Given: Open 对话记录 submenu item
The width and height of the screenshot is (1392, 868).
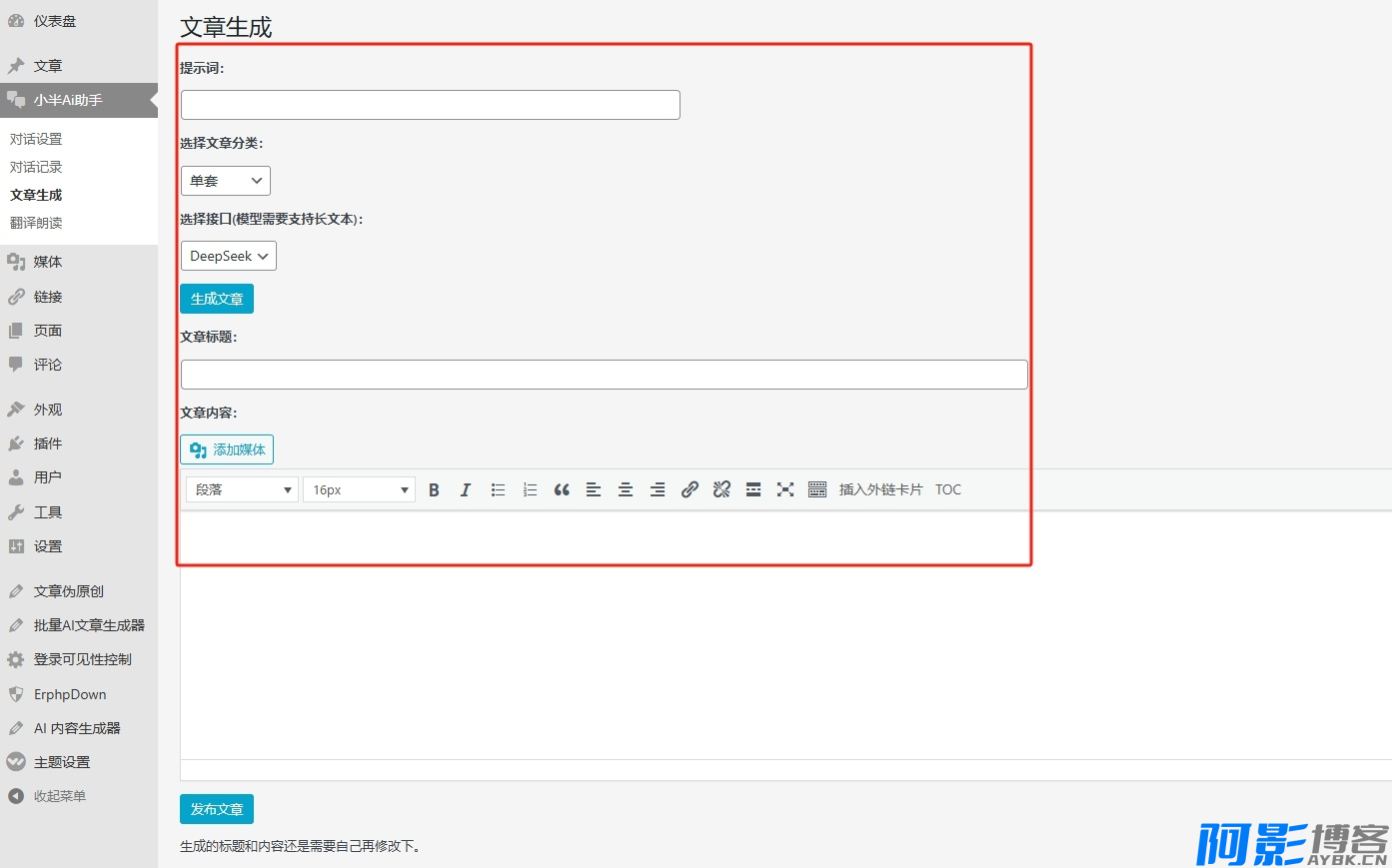Looking at the screenshot, I should [x=36, y=167].
